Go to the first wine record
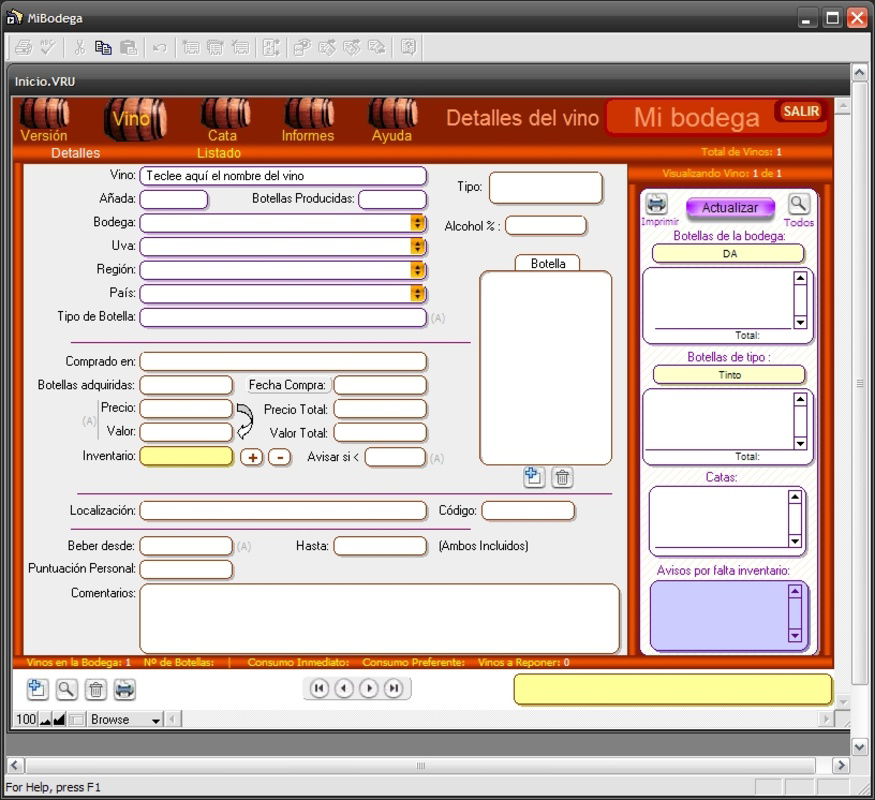875x800 pixels. [x=319, y=688]
